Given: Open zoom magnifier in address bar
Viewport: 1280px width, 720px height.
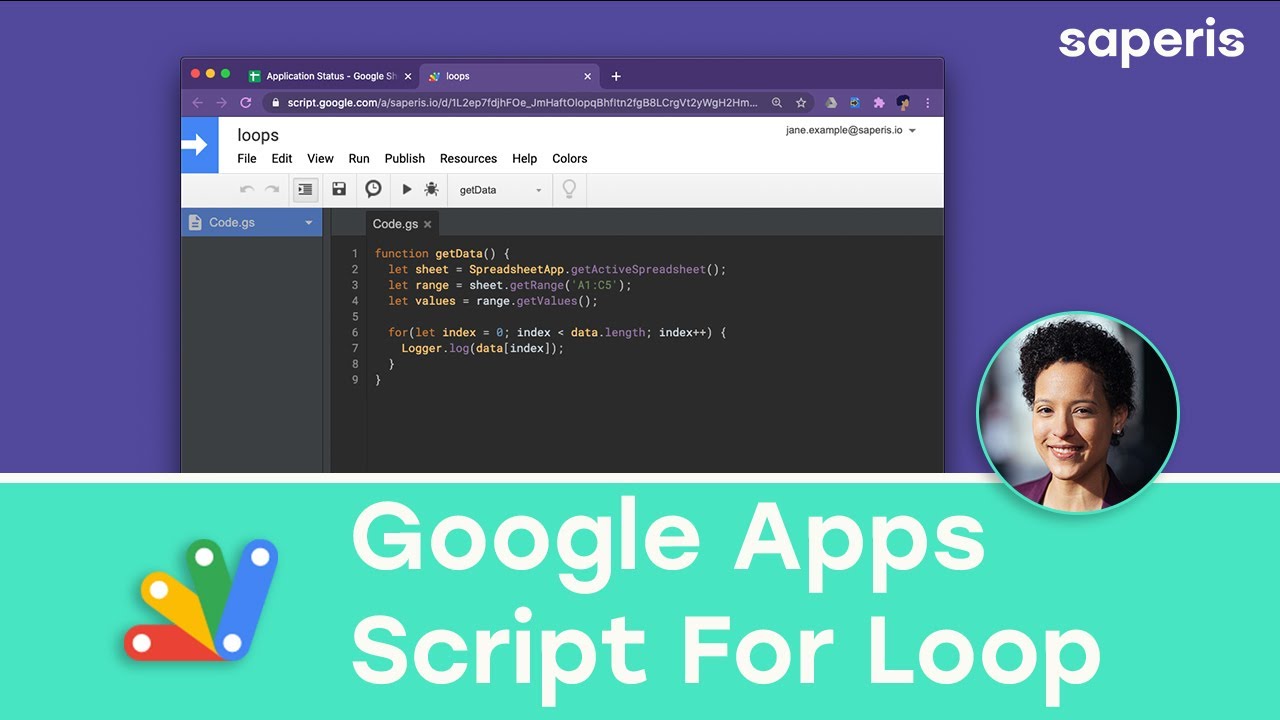Looking at the screenshot, I should tap(777, 102).
